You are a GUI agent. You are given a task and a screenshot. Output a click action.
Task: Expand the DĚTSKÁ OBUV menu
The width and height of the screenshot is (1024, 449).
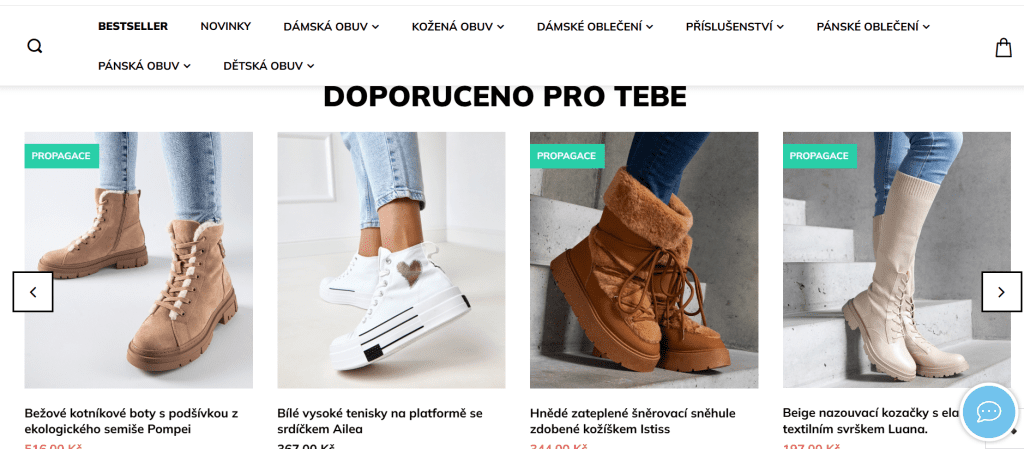269,66
